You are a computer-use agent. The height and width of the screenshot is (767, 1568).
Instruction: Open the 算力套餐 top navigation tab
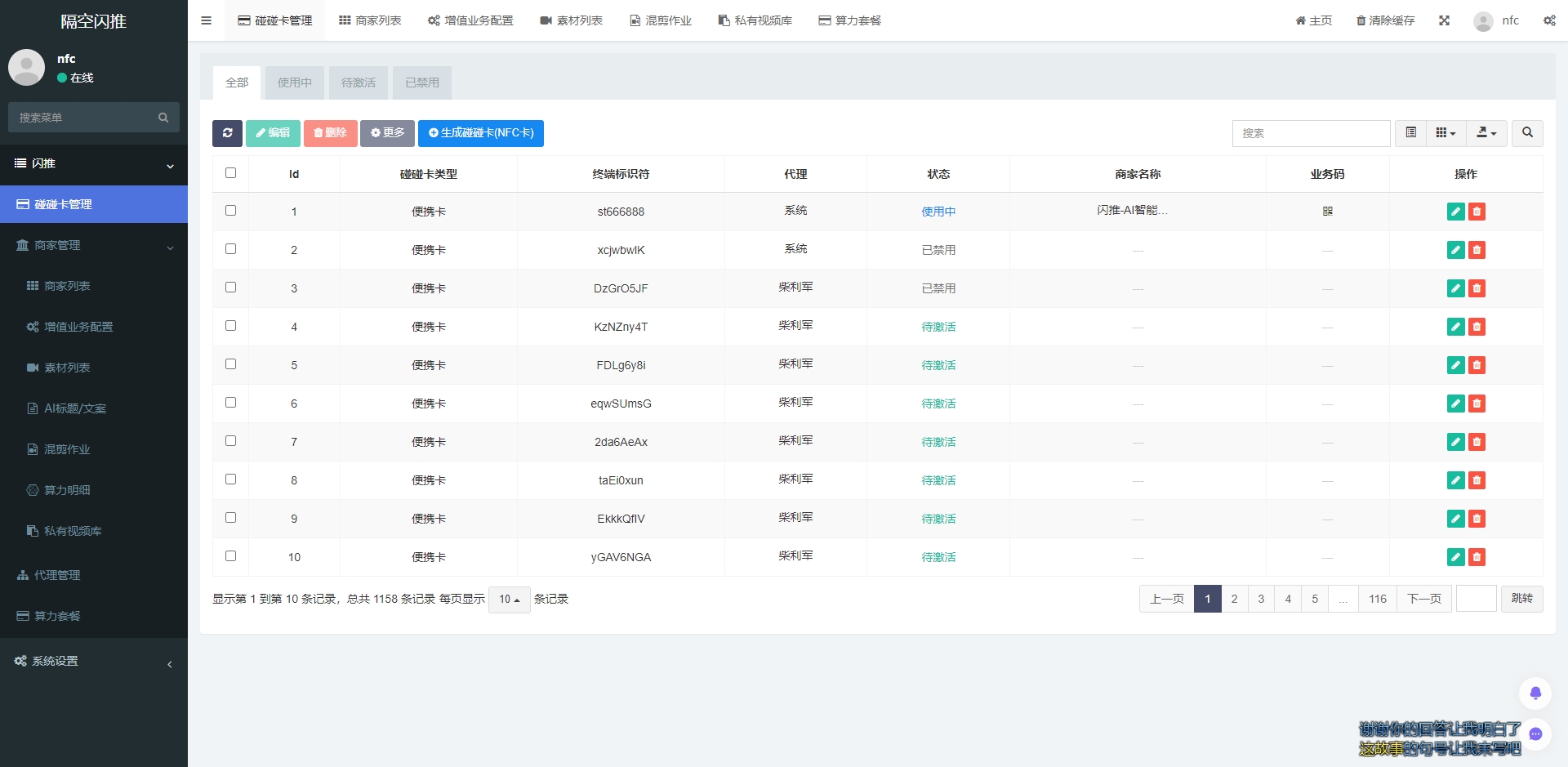coord(849,20)
